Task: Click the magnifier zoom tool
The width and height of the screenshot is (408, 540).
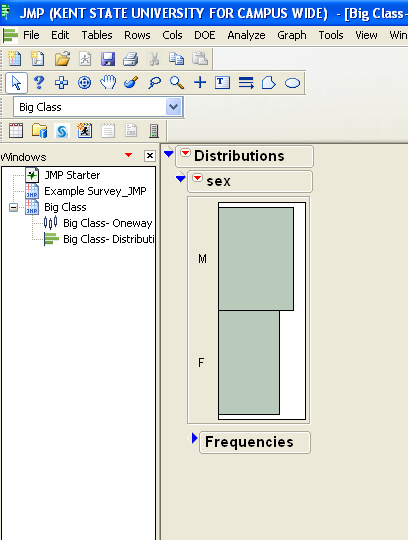Action: coord(177,83)
